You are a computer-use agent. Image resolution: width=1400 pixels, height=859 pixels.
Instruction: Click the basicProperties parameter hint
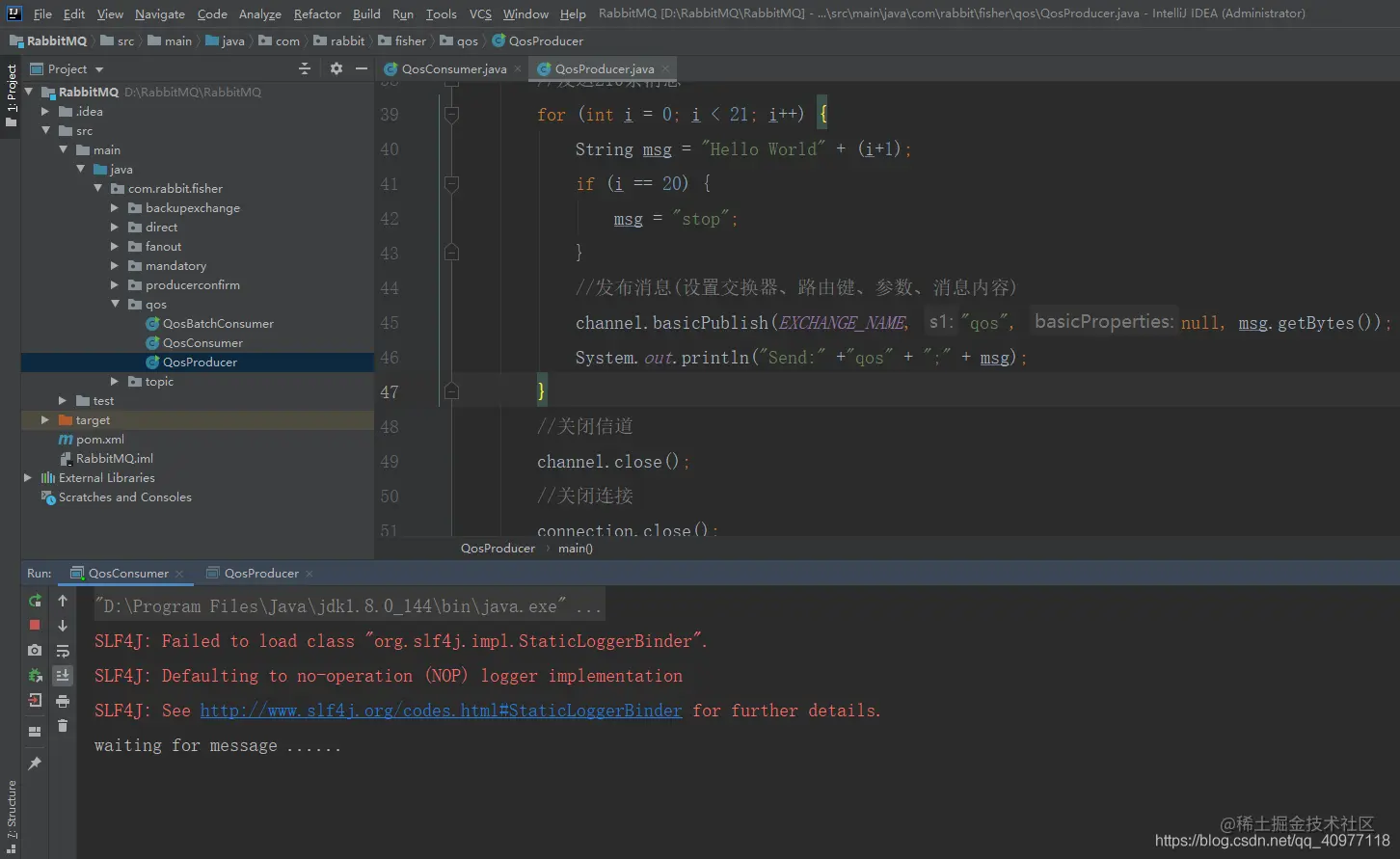coord(1104,322)
